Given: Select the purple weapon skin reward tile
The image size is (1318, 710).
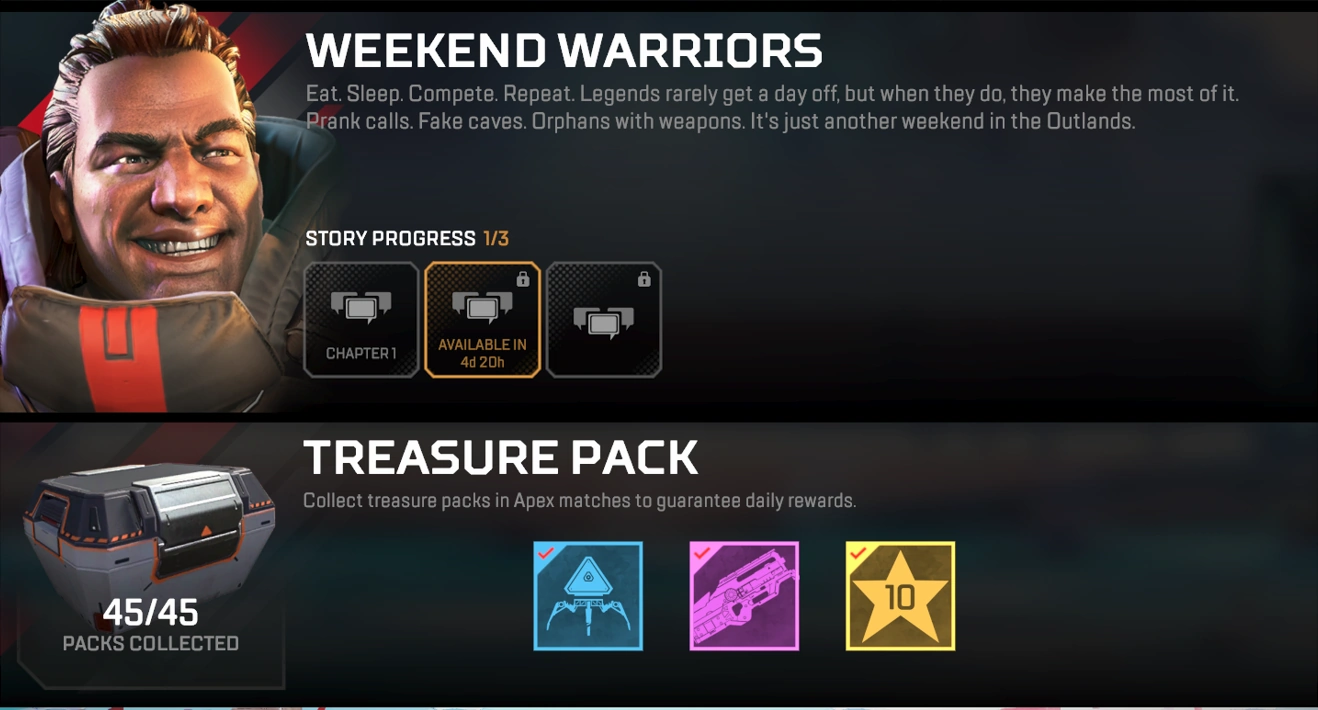Looking at the screenshot, I should pos(744,596).
